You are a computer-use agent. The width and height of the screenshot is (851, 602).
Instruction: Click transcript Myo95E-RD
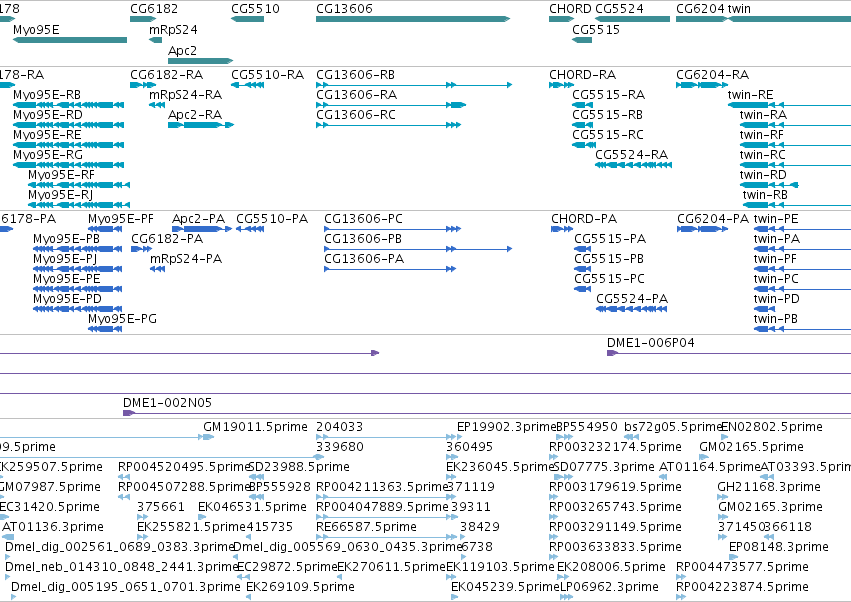47,115
